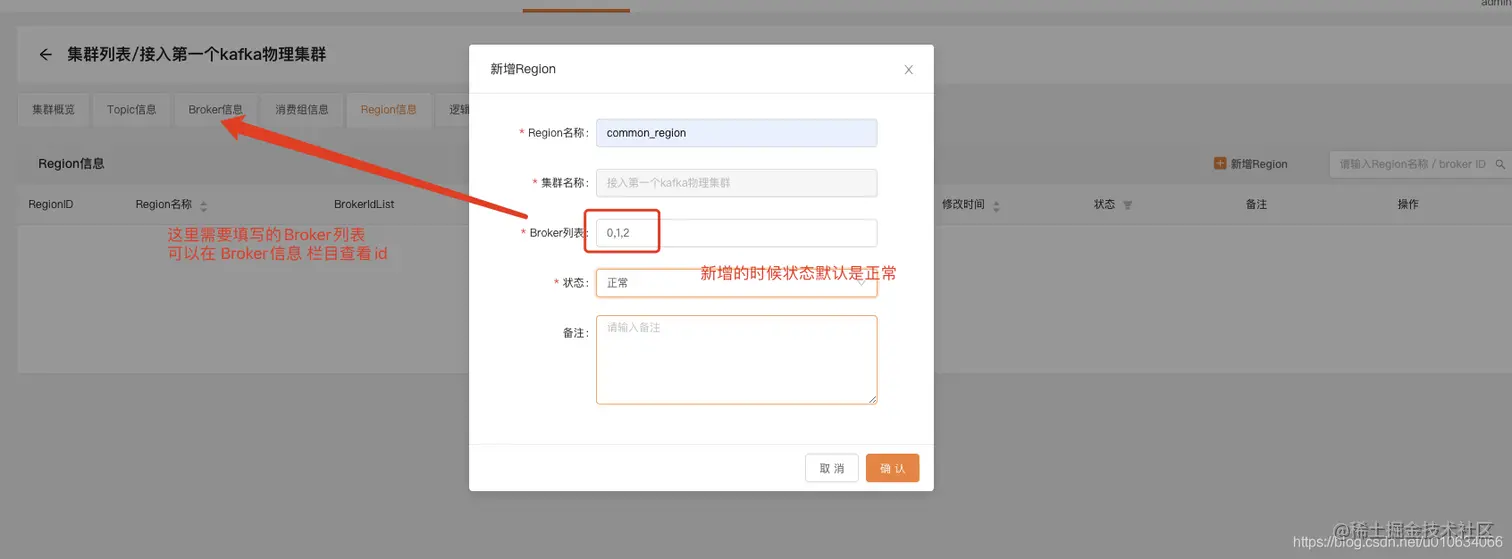1512x559 pixels.
Task: Sort by Region名称 column arrows
Action: tap(204, 205)
